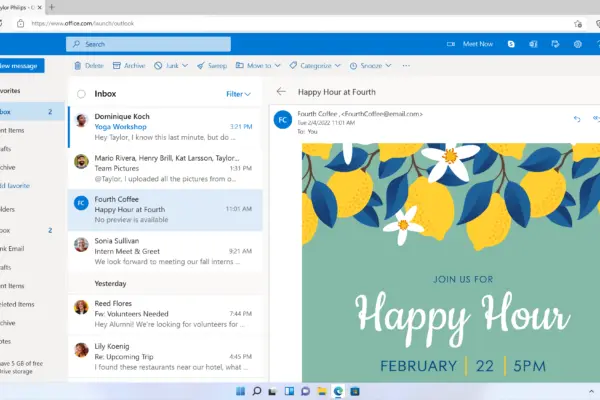
Task: Click the Delete trash icon
Action: click(x=78, y=65)
